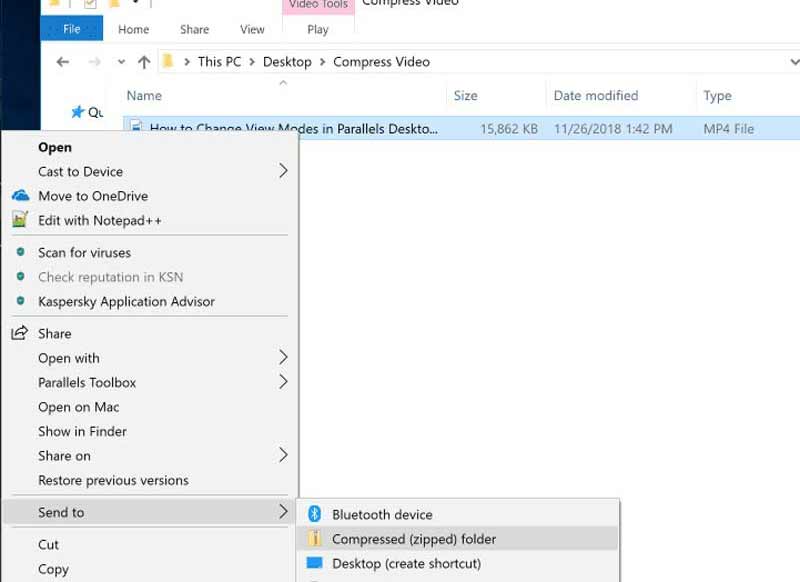Click Compress Video in the breadcrumb
Screen dimensions: 800x582
click(x=382, y=62)
